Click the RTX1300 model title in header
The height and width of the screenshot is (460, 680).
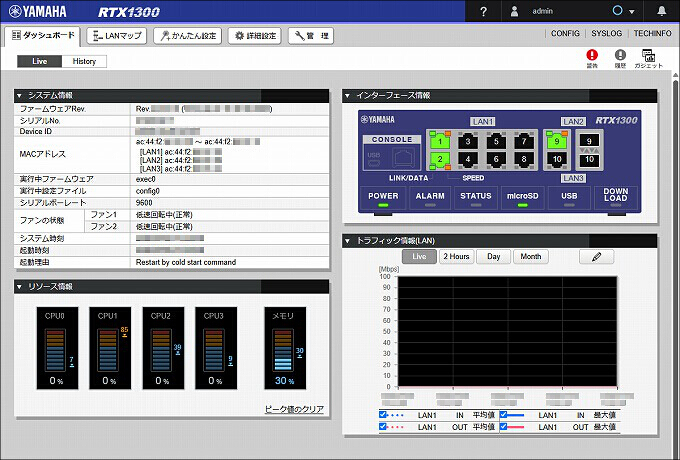129,12
